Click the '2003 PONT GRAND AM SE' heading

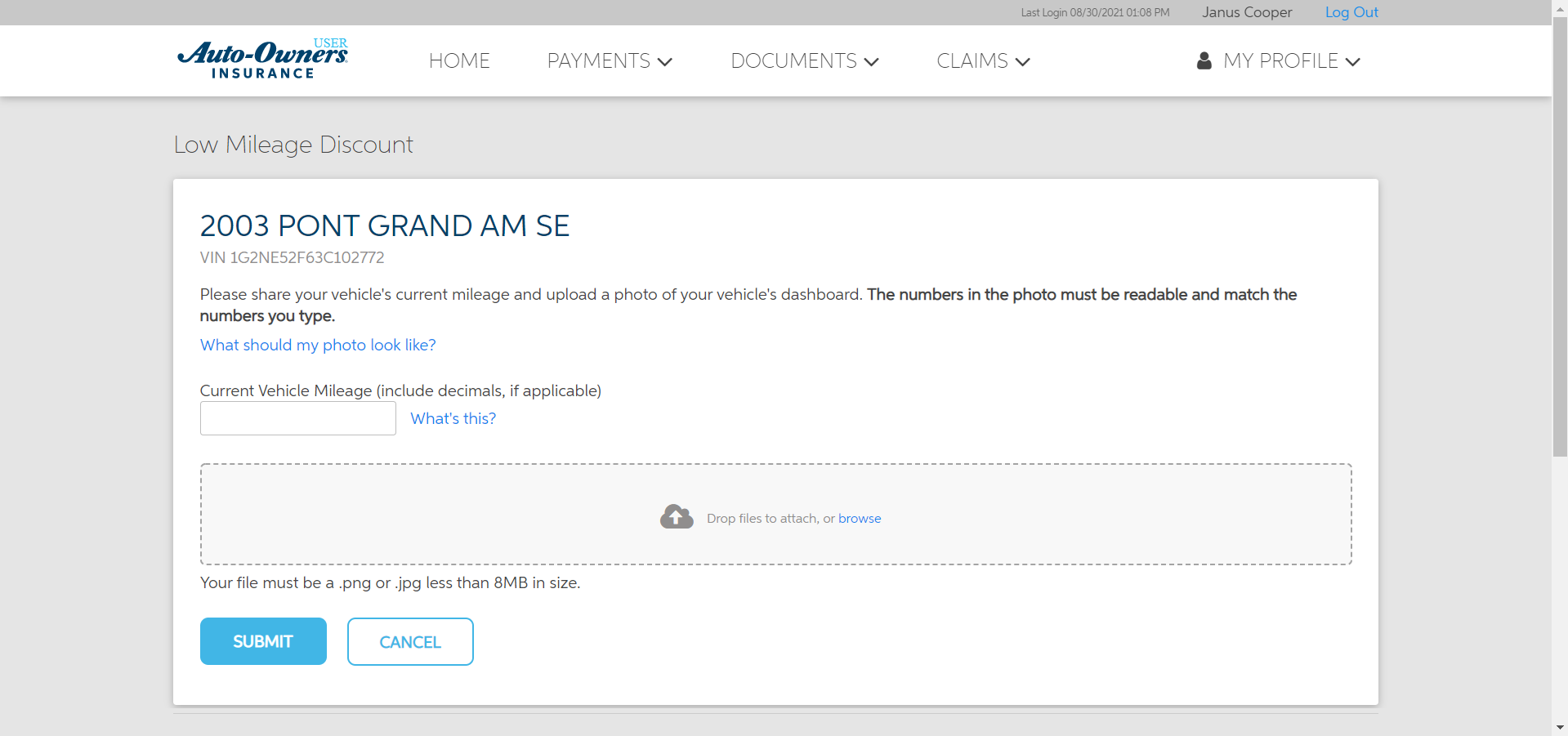point(385,225)
